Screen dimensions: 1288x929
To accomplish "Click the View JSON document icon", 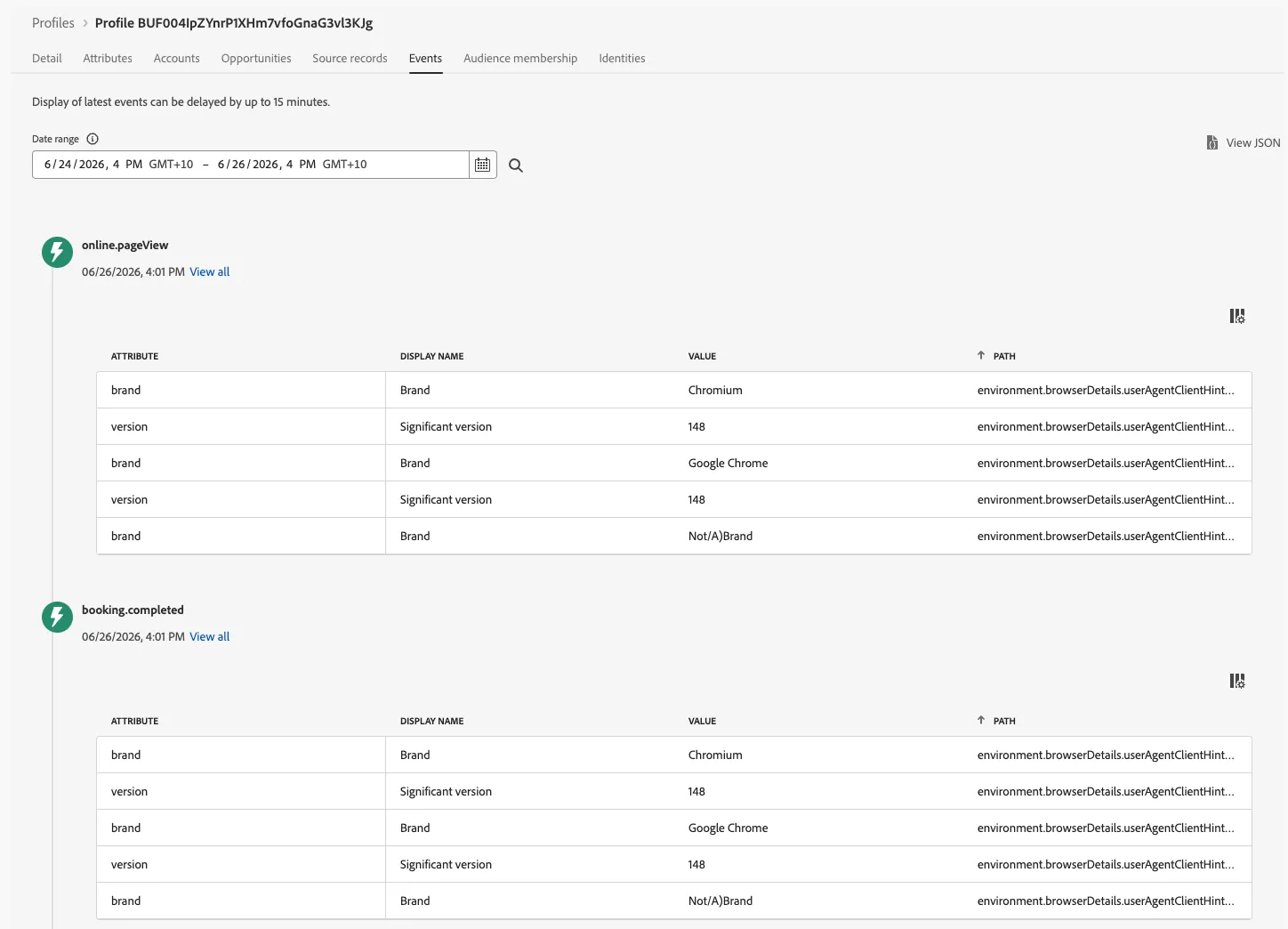I will point(1212,142).
